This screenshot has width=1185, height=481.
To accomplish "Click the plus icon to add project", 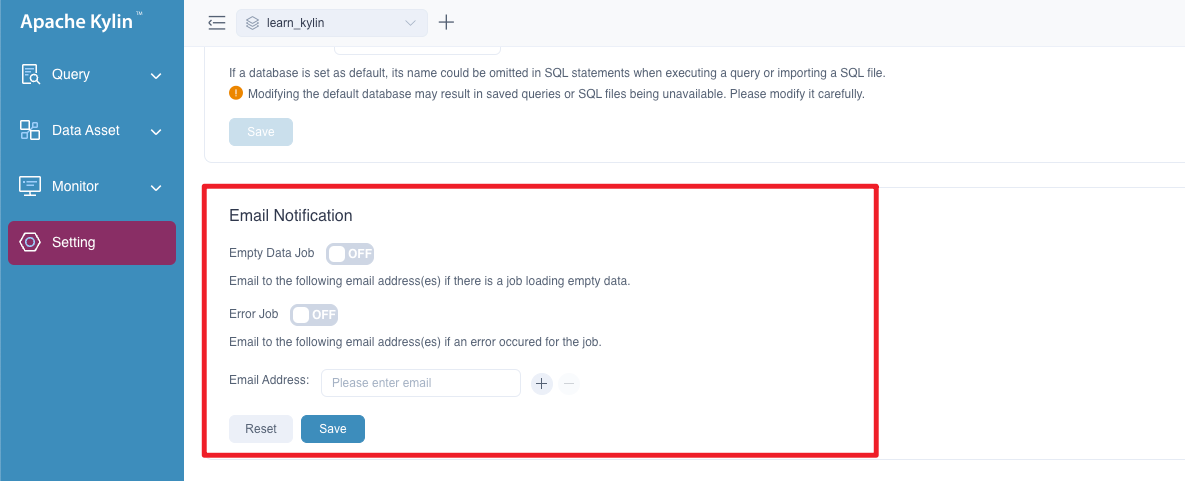I will 447,23.
